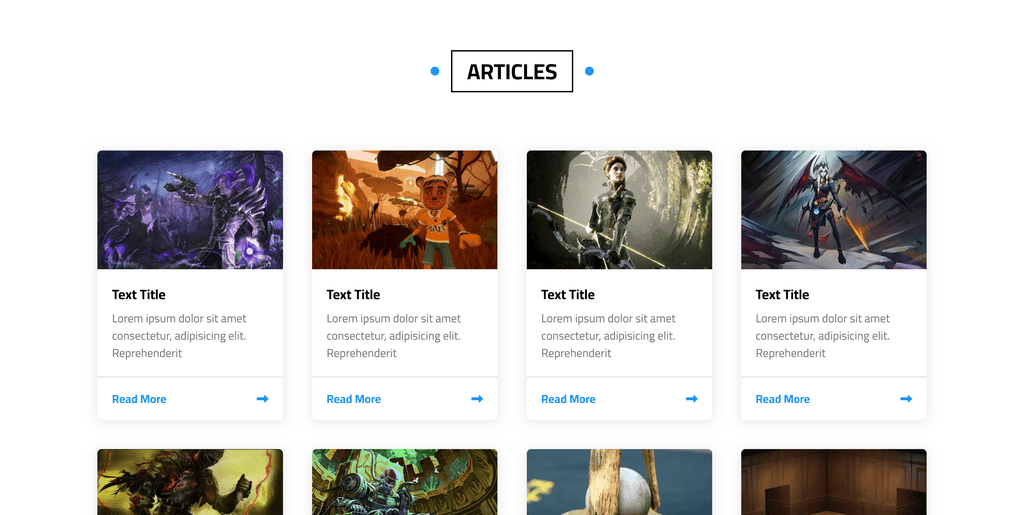Select the armored archer woman thumbnail
The height and width of the screenshot is (515, 1024).
[x=619, y=210]
